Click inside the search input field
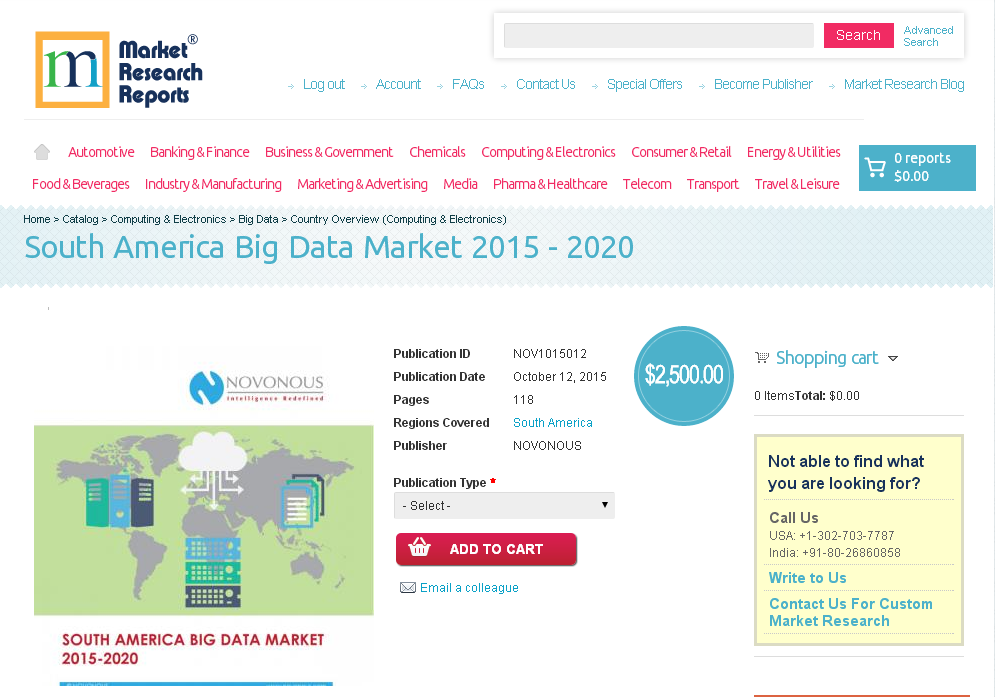Screen dimensions: 995x697 [658, 35]
